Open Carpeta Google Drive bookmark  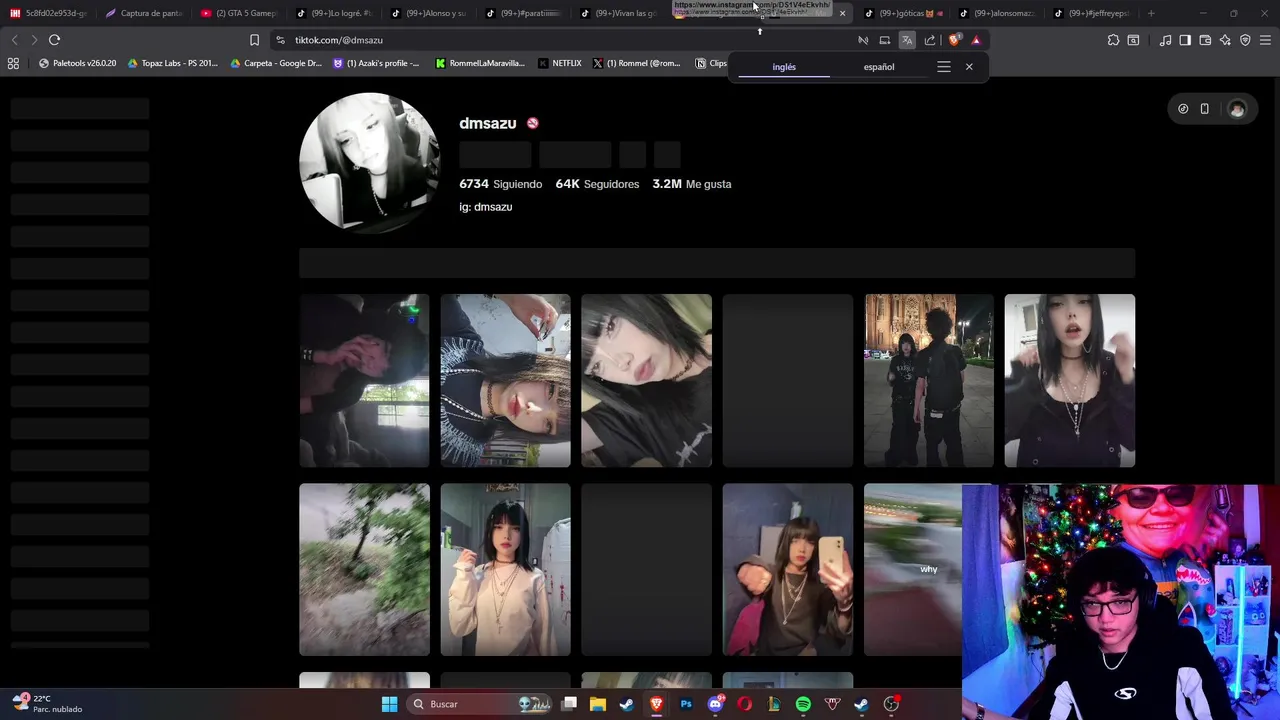pyautogui.click(x=276, y=63)
